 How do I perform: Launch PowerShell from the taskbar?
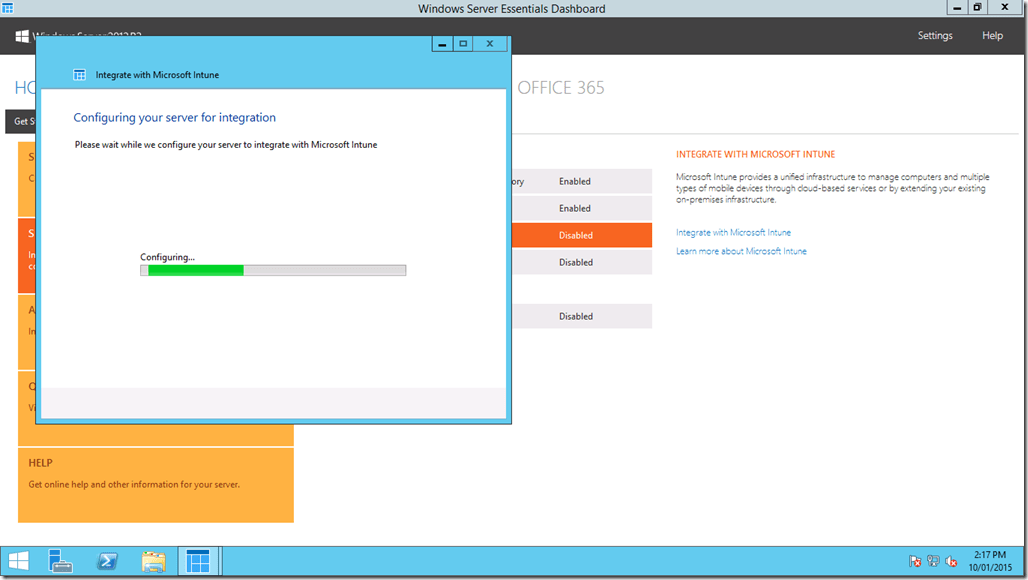(x=107, y=561)
